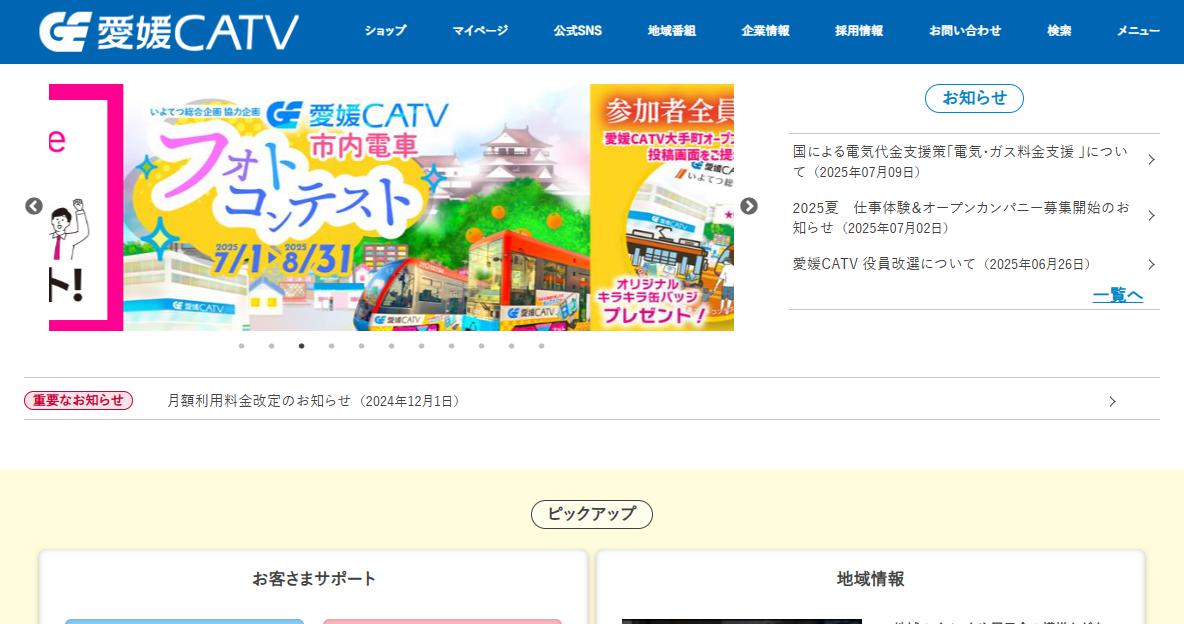Jump to the tenth carousel pagination dot
Viewport: 1184px width, 624px height.
coord(511,346)
